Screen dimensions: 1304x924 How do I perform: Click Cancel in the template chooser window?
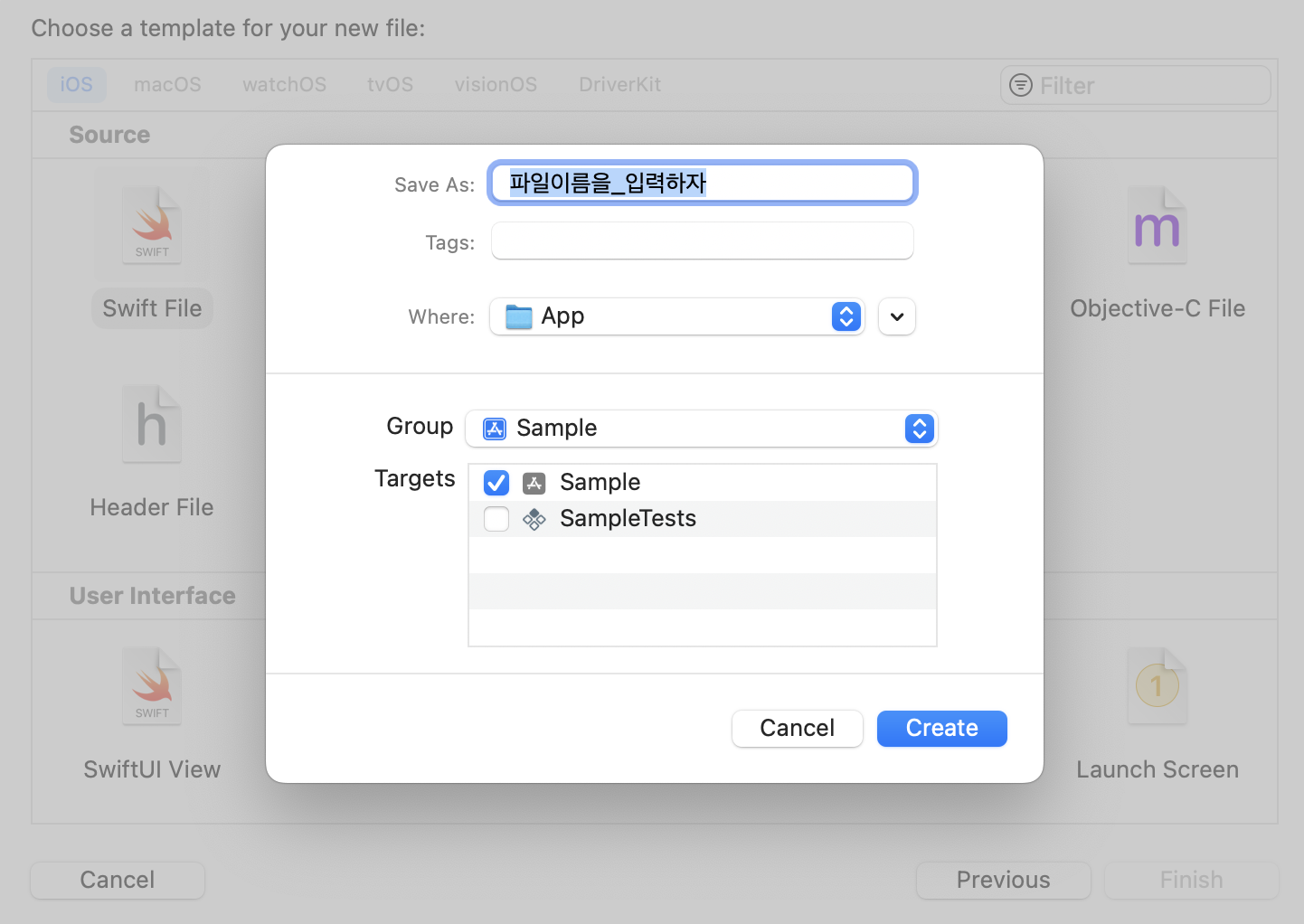(x=118, y=880)
